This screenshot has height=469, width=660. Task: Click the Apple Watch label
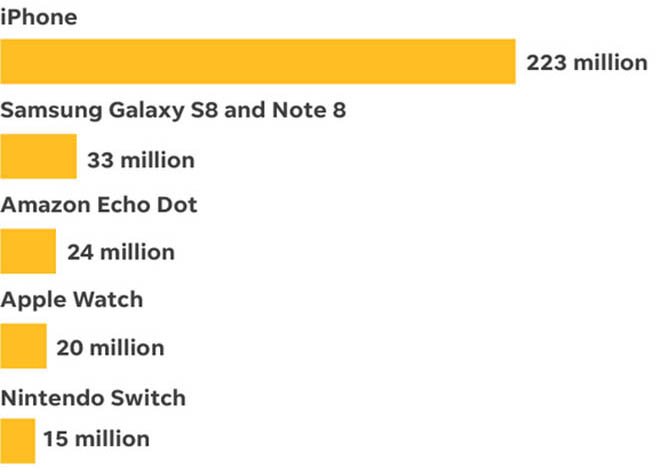pyautogui.click(x=72, y=301)
